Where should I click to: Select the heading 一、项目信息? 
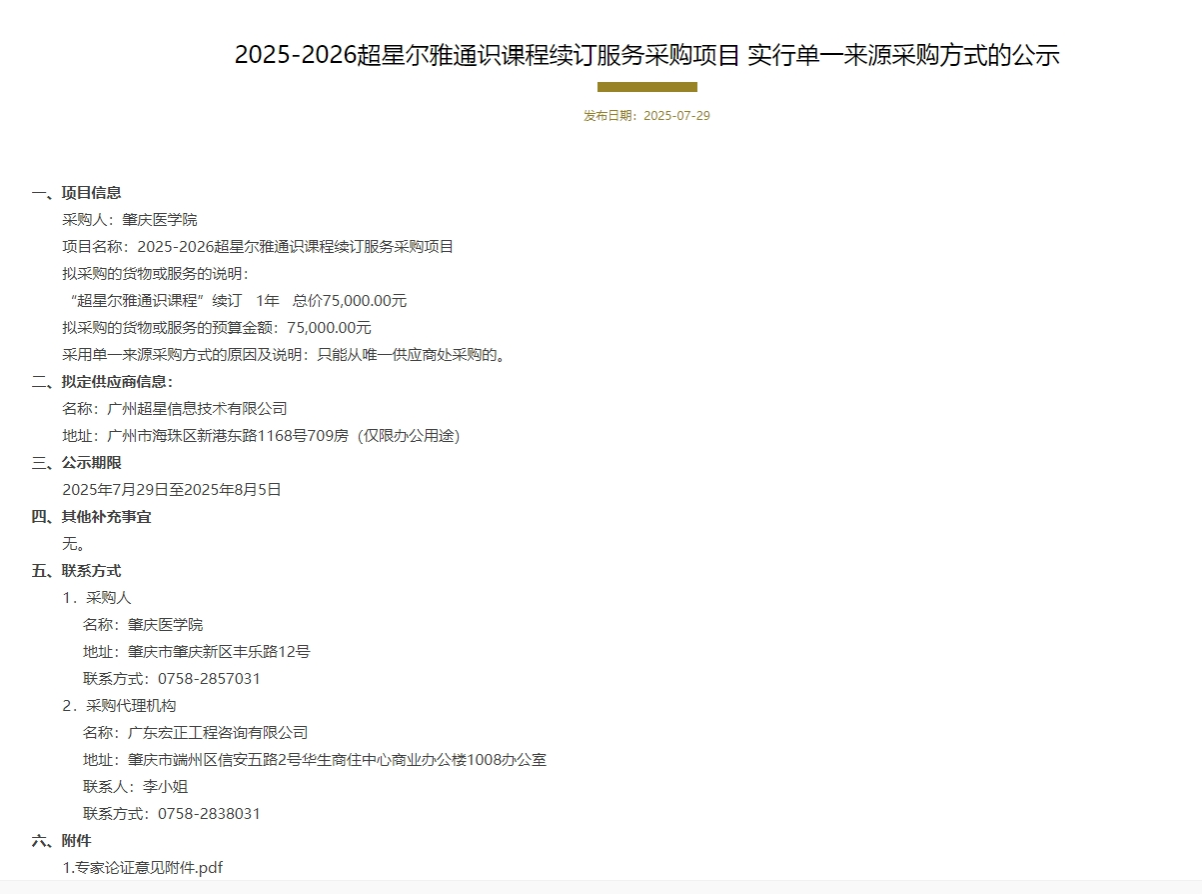(76, 193)
